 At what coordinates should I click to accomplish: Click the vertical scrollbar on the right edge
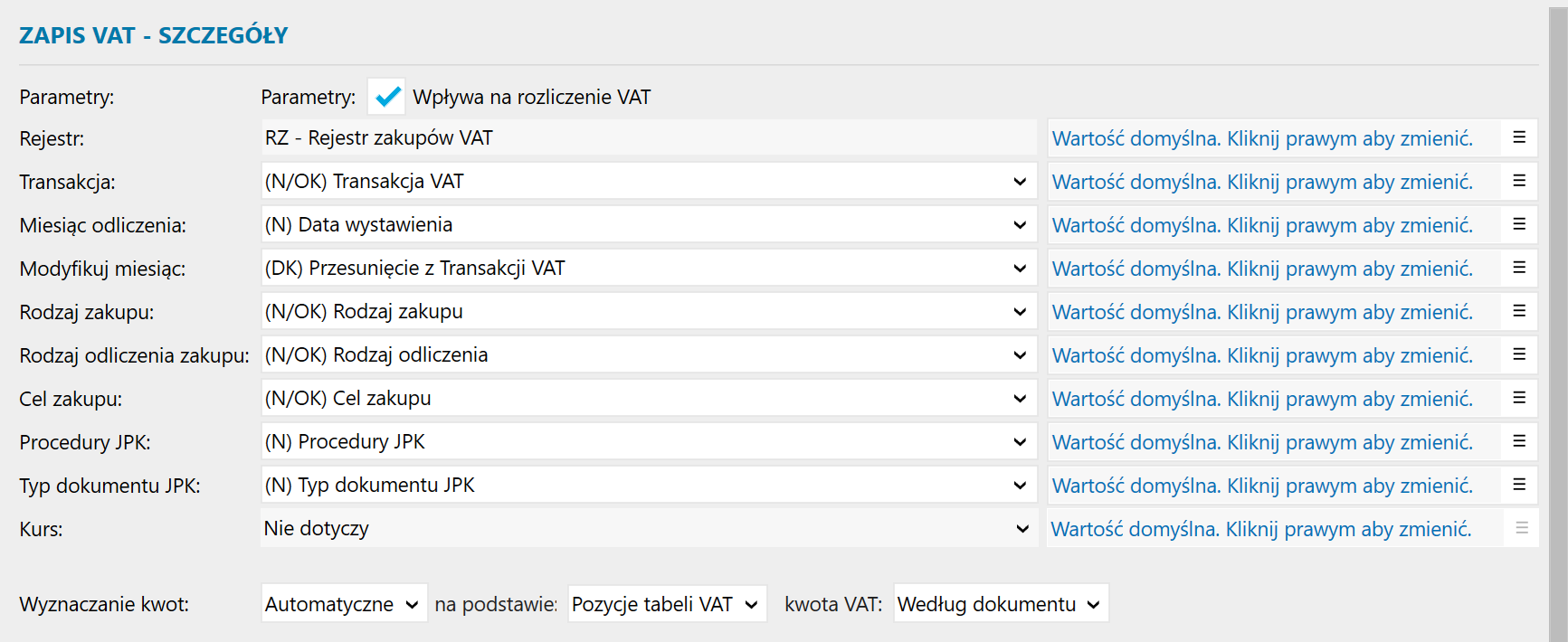coord(1558,321)
